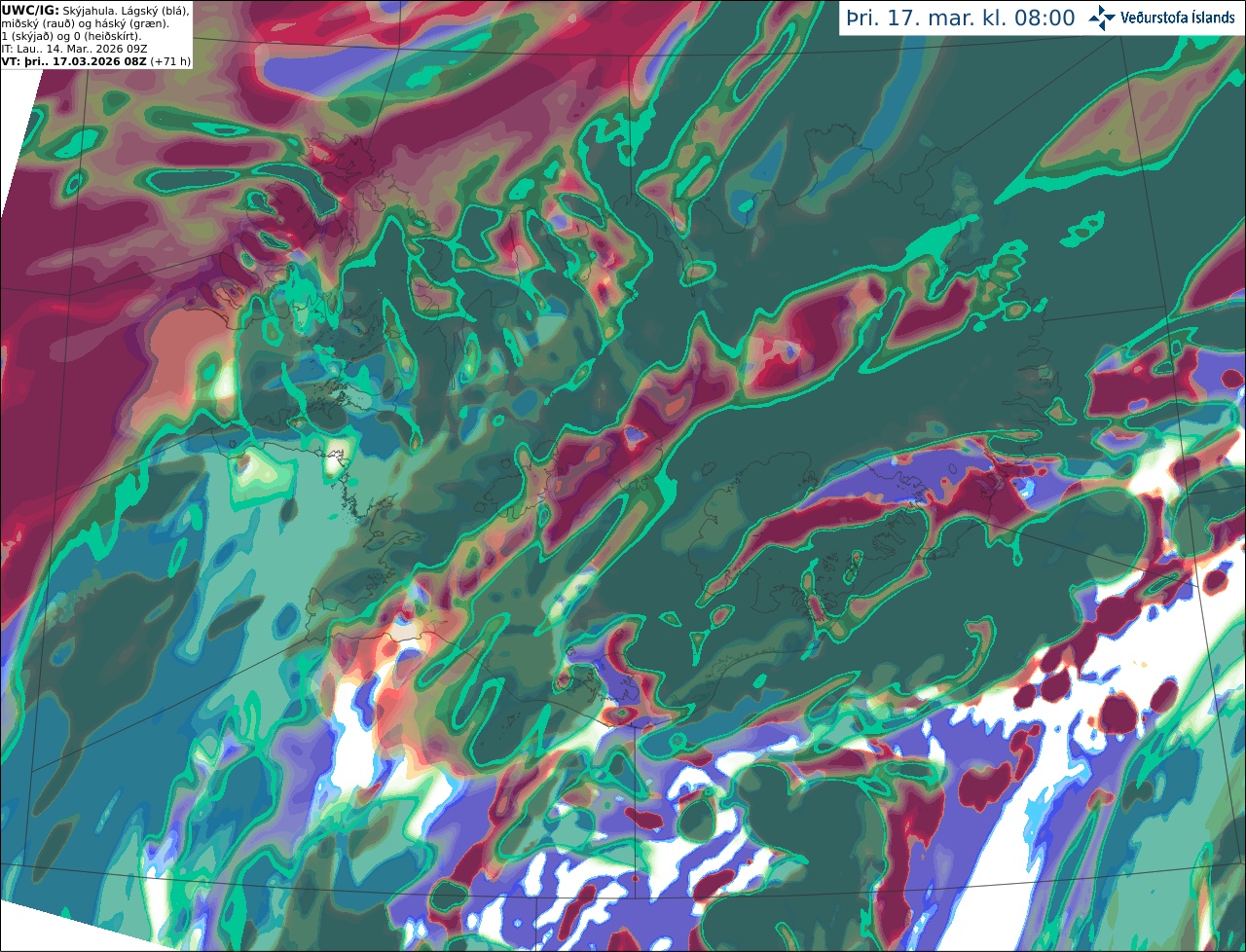The height and width of the screenshot is (952, 1246).
Task: Click the Veðurstofa Íslands pinwheel logo icon
Action: tap(1102, 18)
